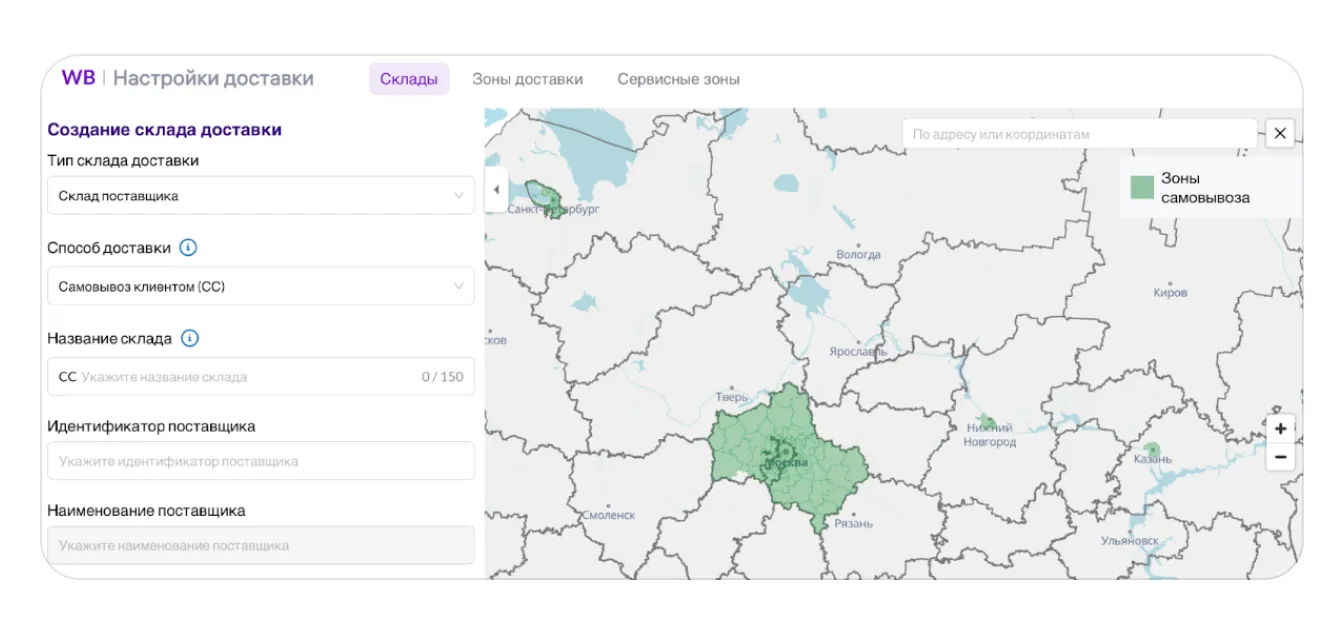
Task: Focus the Идентификатор поставщика input field
Action: (x=261, y=461)
